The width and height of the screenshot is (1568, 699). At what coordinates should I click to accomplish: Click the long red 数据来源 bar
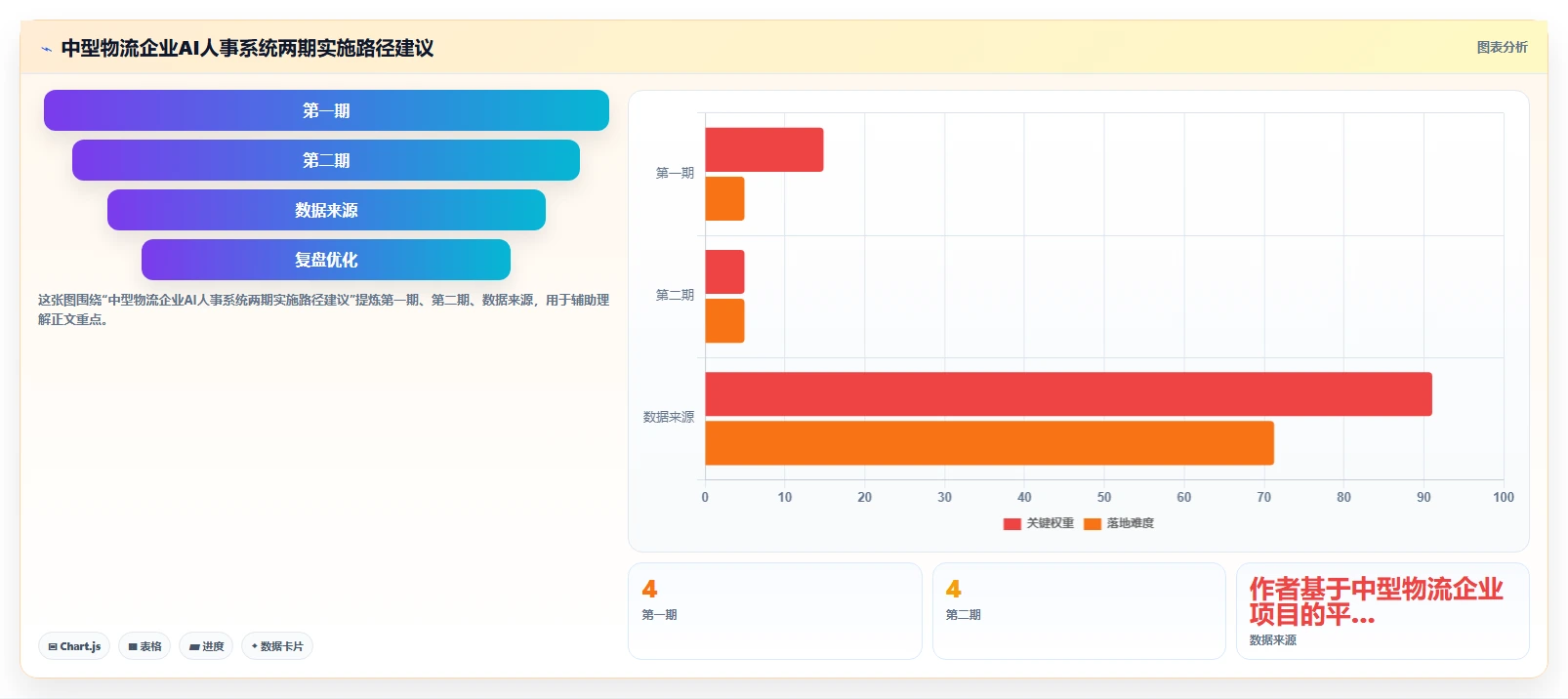[x=1068, y=393]
